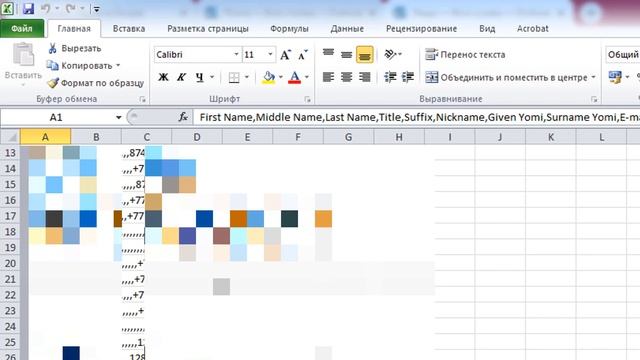Open the Файл tab
Screen dimensions: 640x360
click(22, 29)
